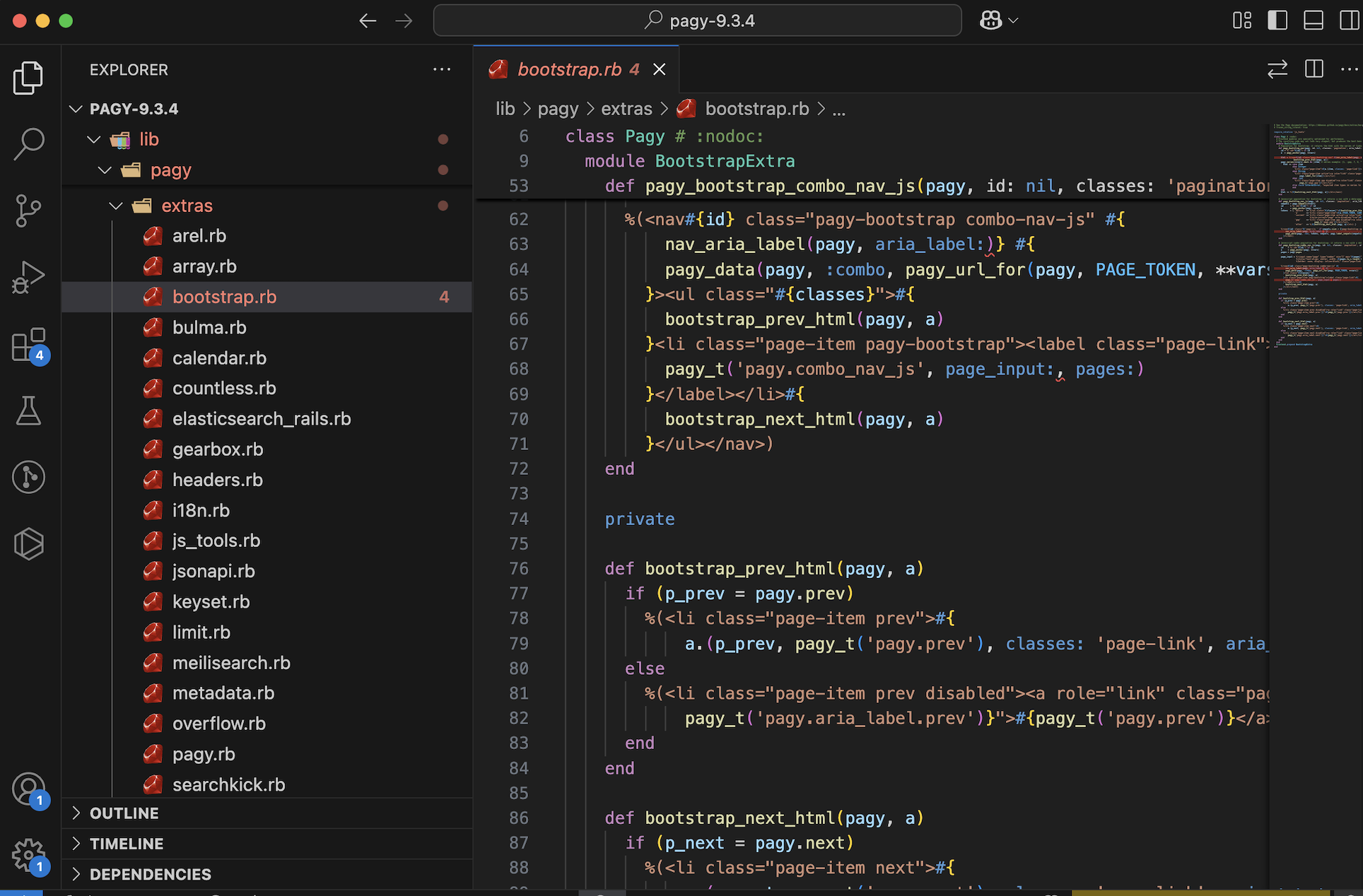The height and width of the screenshot is (896, 1363).
Task: Click the Copilot icon in title bar
Action: click(990, 20)
